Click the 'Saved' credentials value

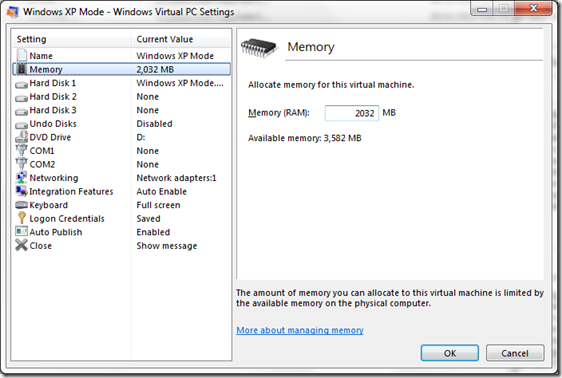[148, 219]
